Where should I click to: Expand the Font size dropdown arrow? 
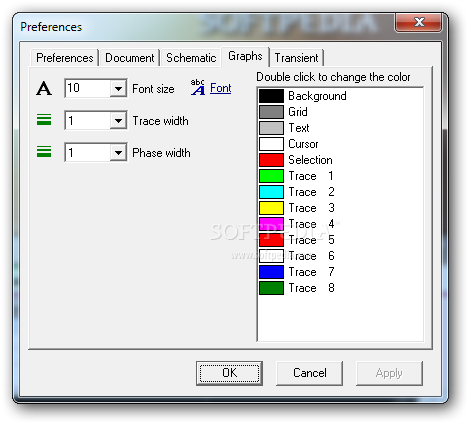click(x=118, y=89)
